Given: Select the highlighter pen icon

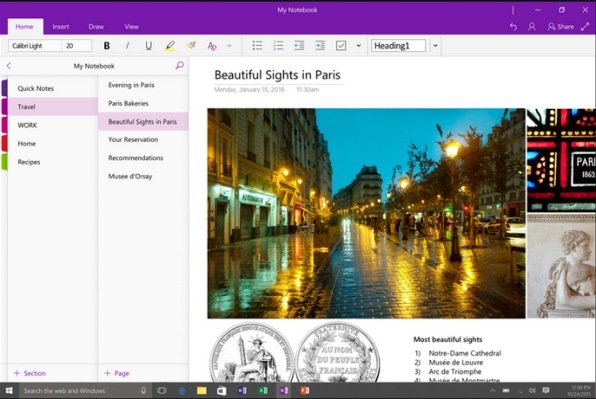Looking at the screenshot, I should tap(170, 46).
